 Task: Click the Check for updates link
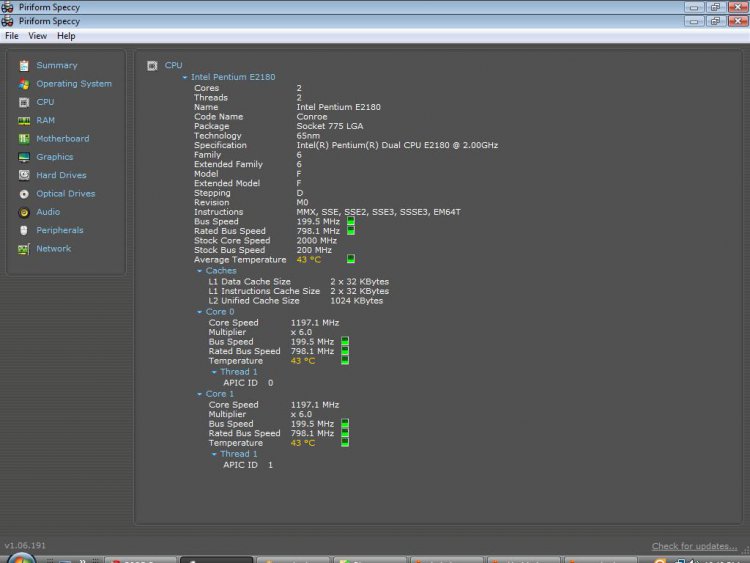(x=694, y=546)
